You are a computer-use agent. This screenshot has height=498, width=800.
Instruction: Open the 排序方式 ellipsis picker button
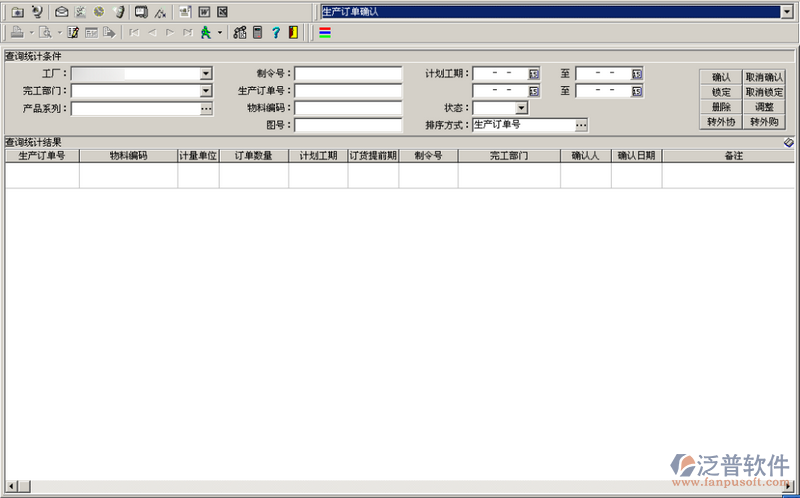point(581,125)
